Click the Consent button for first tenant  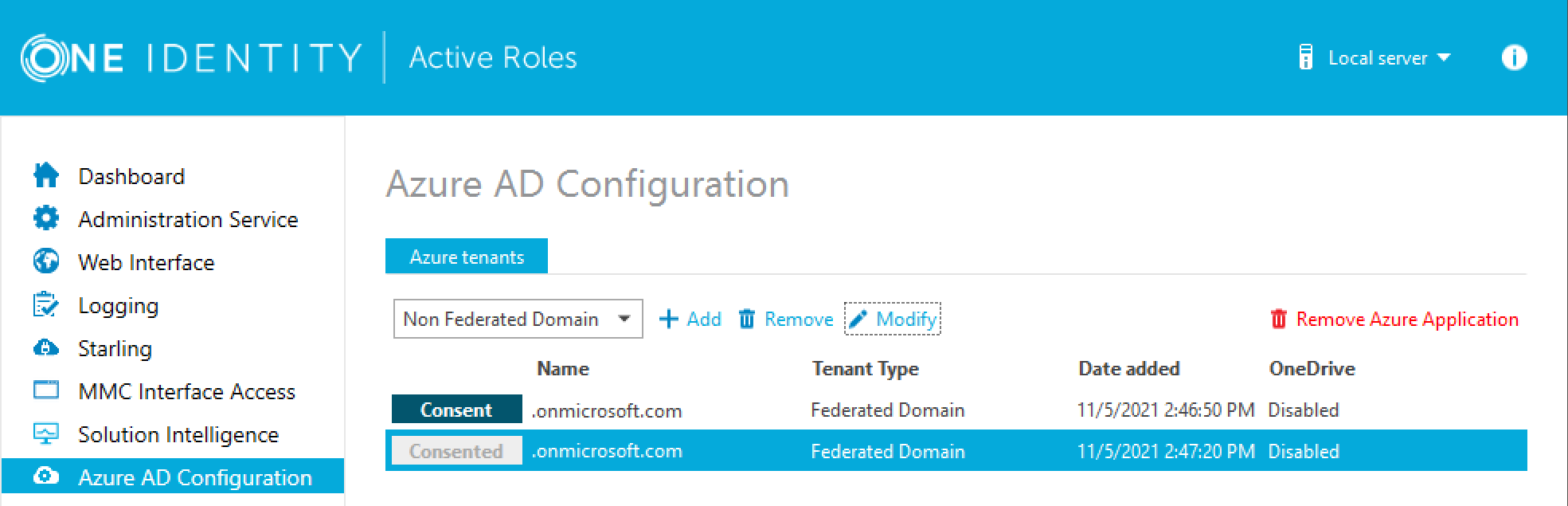tap(456, 410)
